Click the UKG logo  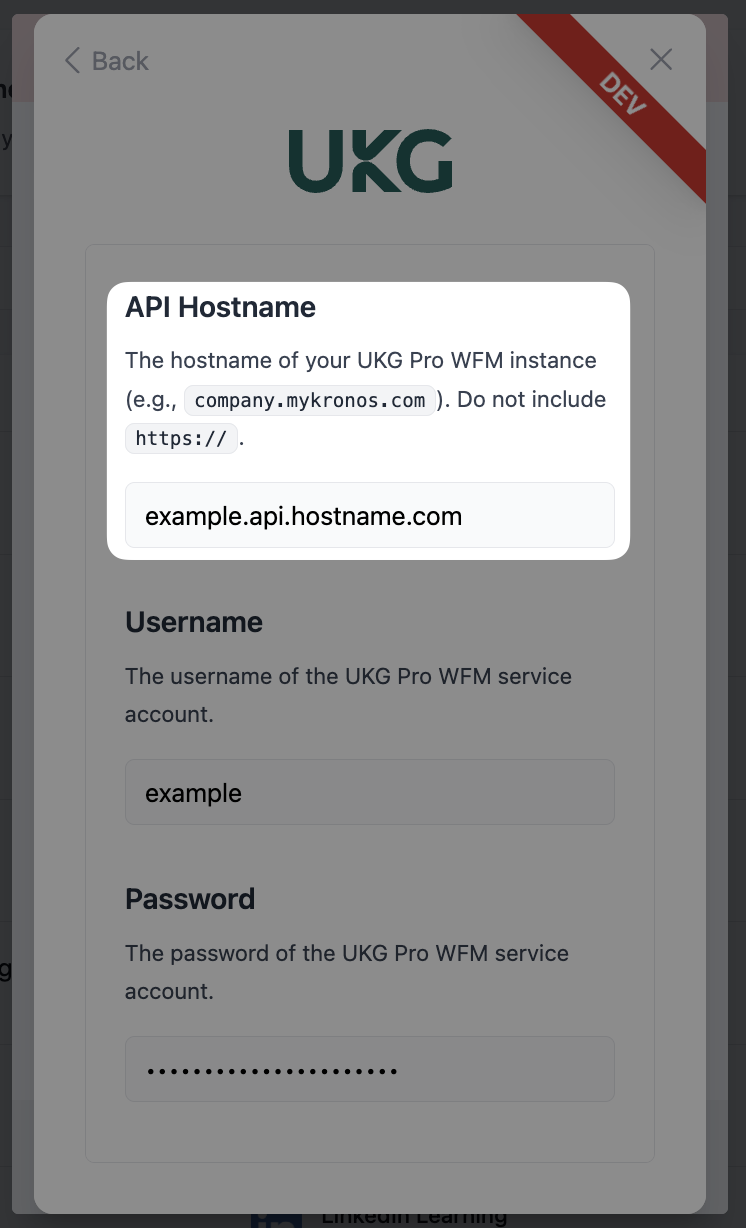(371, 161)
